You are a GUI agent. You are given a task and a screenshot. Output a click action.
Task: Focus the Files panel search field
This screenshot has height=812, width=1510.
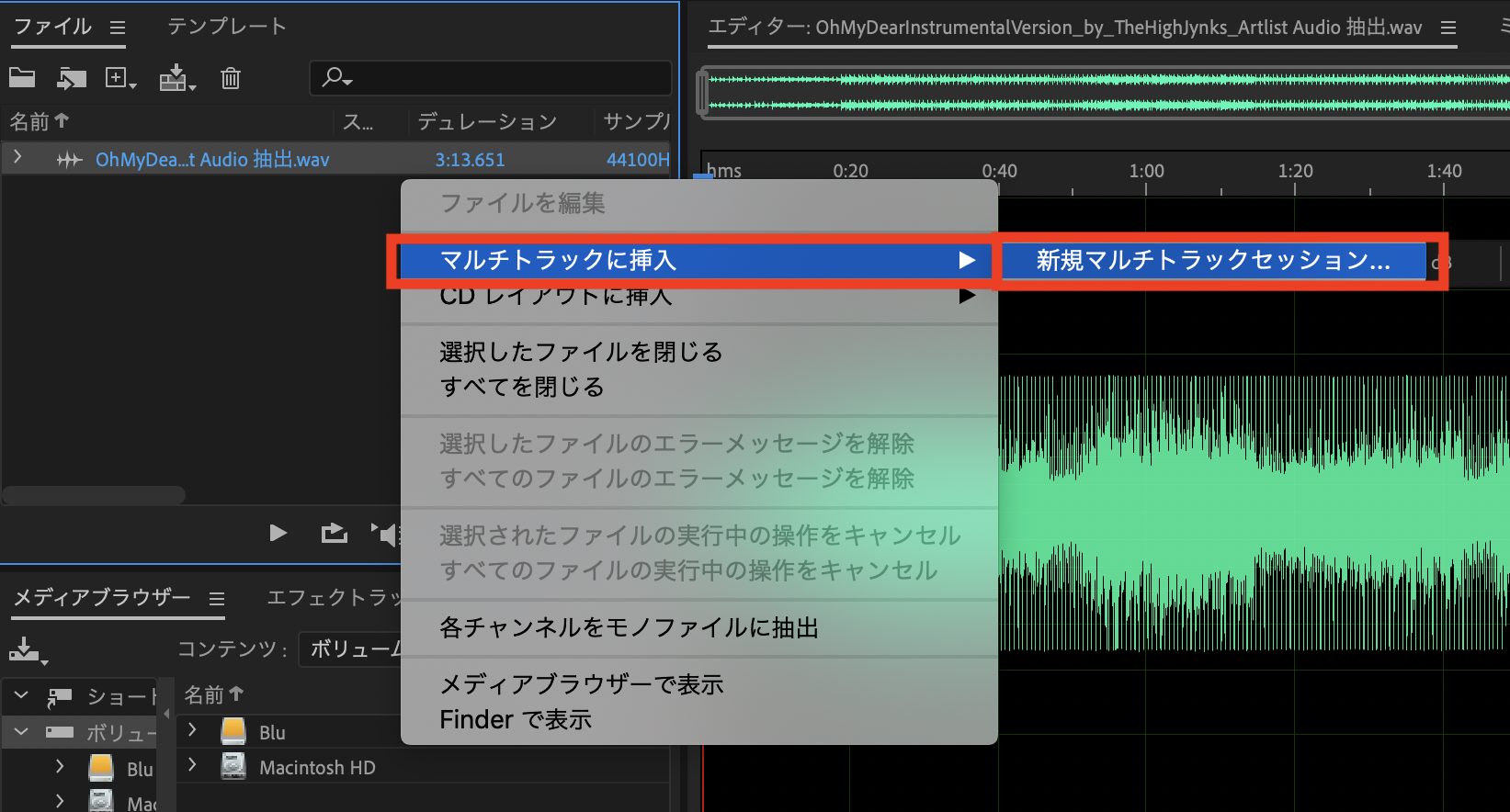491,78
